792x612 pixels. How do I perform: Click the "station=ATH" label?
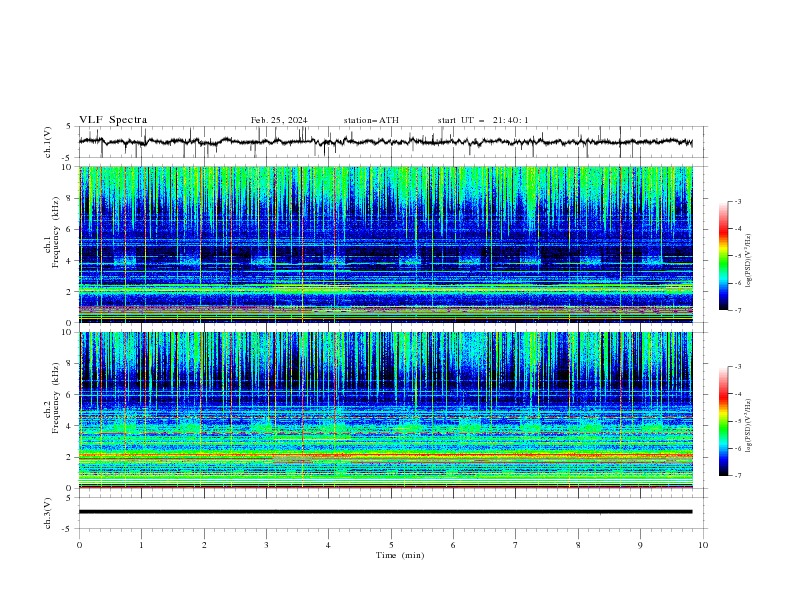(371, 120)
